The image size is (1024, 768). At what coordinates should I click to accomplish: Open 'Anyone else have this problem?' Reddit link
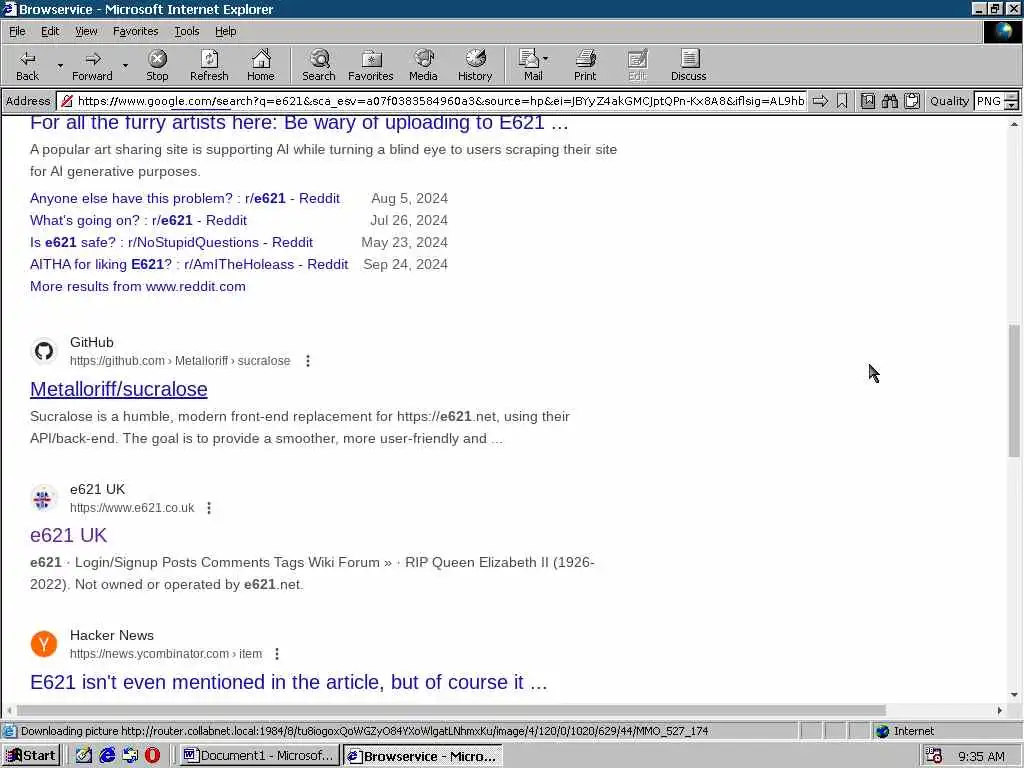click(x=185, y=199)
